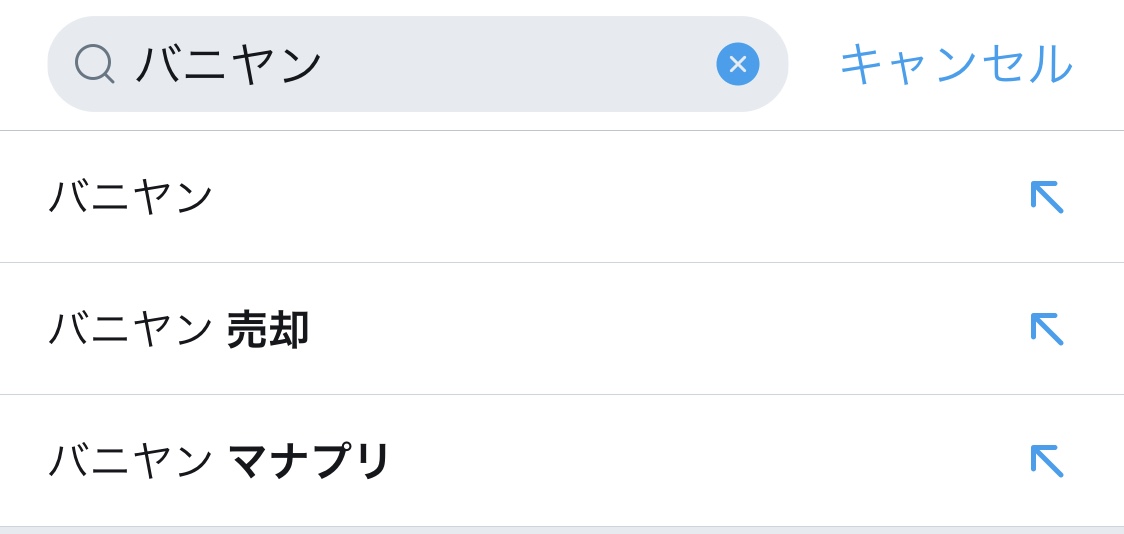Viewport: 1124px width, 534px height.
Task: Click the gray strip below the suggestions
Action: (x=562, y=530)
